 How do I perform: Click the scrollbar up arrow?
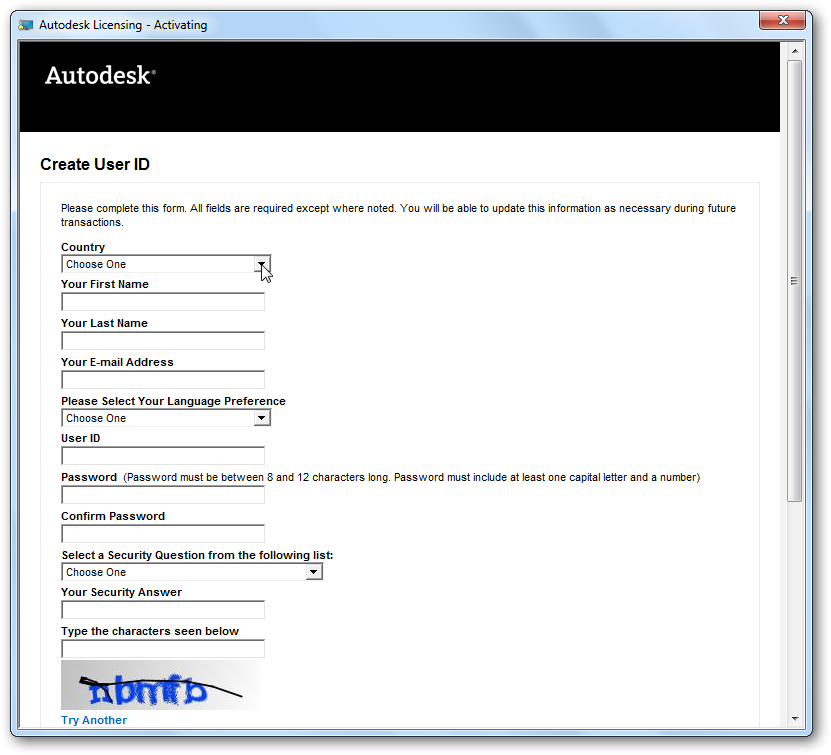[794, 51]
